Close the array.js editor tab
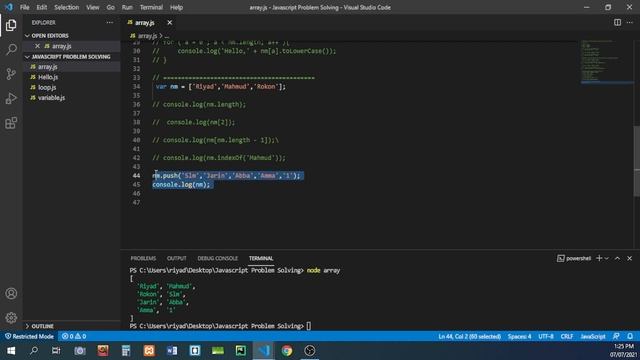Viewport: 640px width, 360px height. point(169,23)
